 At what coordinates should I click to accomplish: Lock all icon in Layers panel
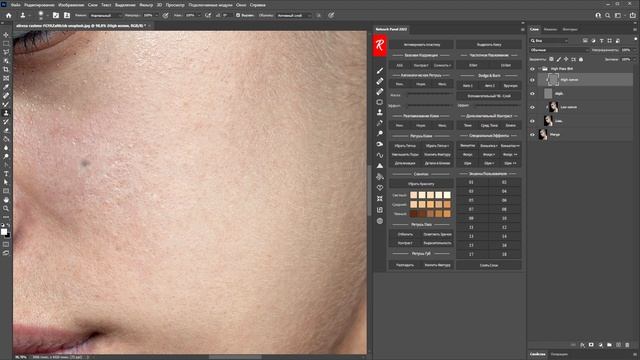click(581, 60)
